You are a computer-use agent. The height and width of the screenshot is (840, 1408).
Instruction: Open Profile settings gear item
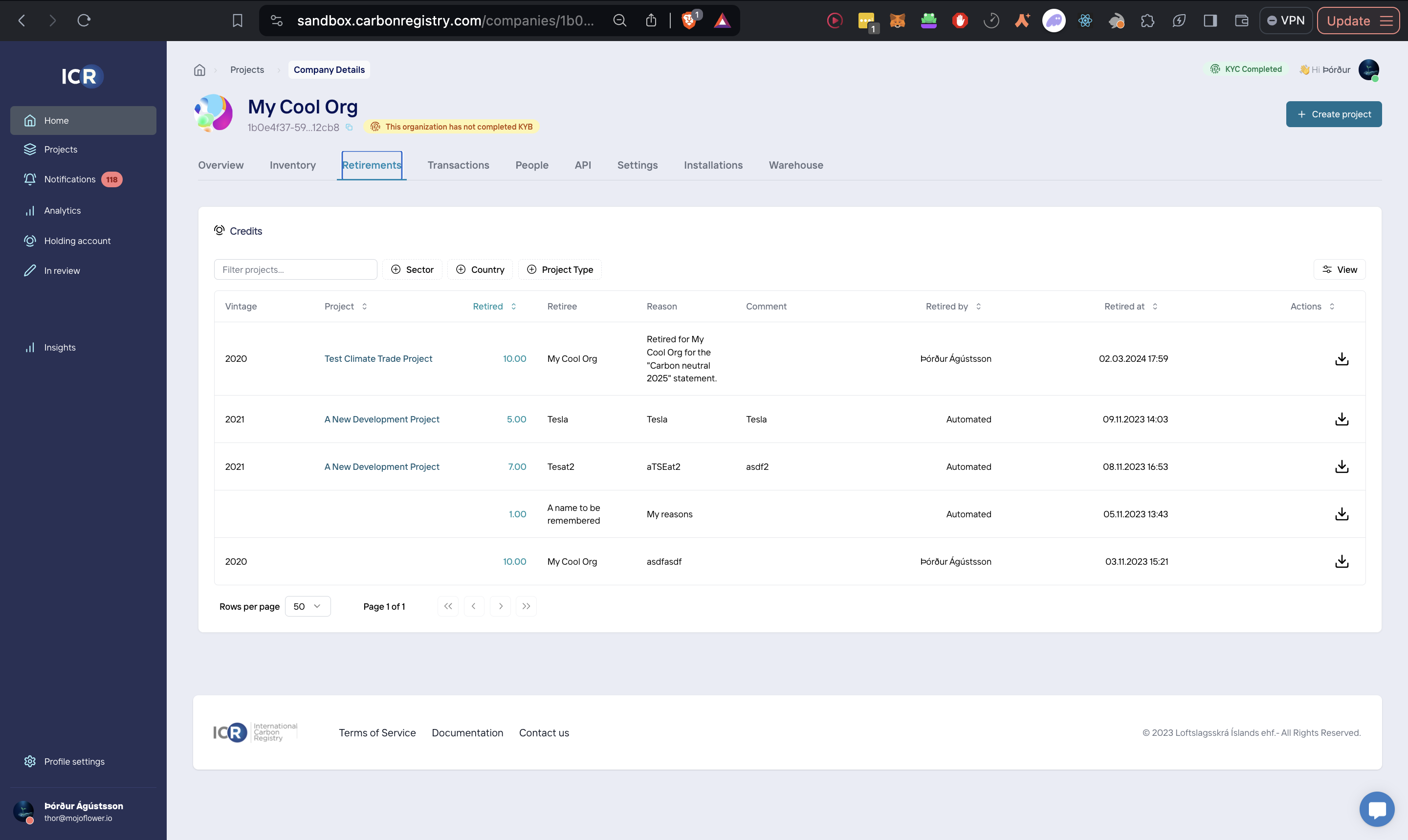(x=74, y=761)
